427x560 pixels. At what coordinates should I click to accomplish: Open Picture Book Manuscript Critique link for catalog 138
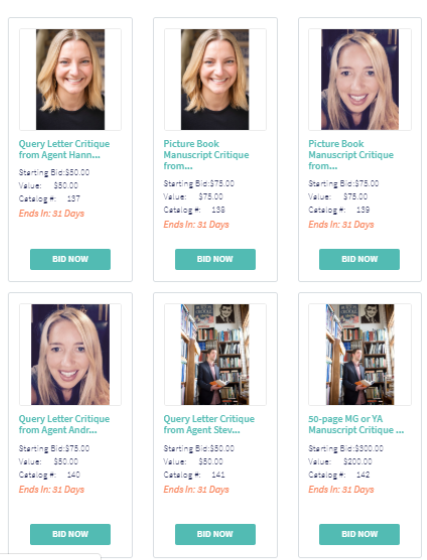point(206,155)
